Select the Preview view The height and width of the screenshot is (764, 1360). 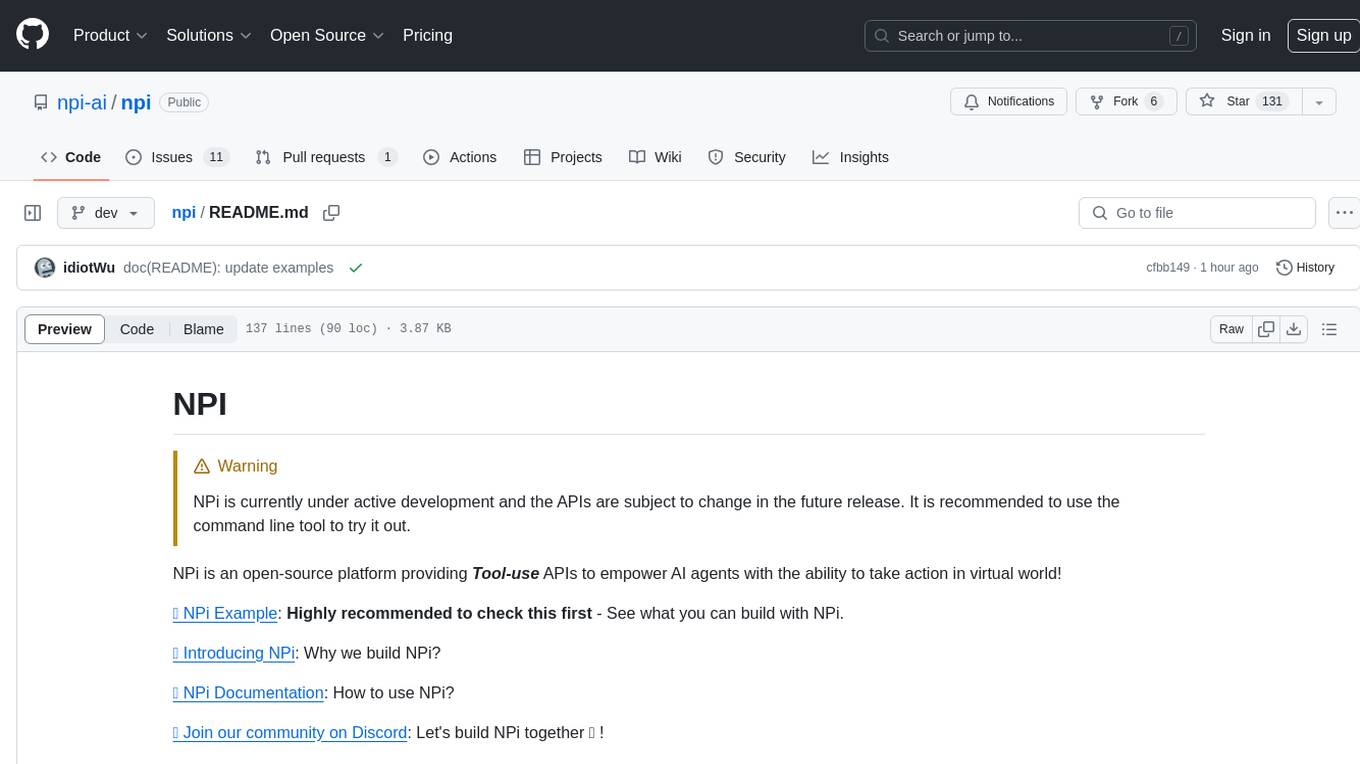click(x=65, y=329)
